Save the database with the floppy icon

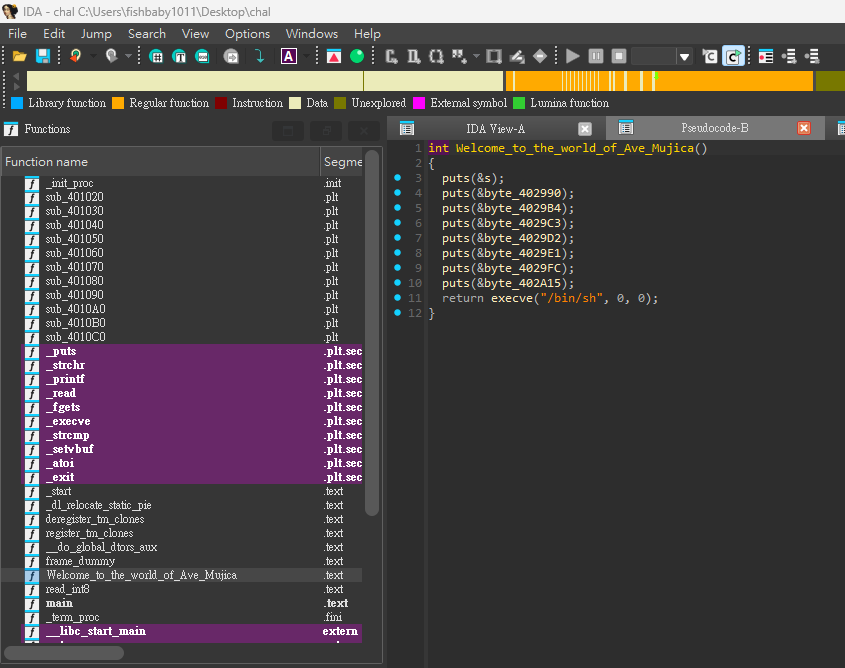coord(43,56)
